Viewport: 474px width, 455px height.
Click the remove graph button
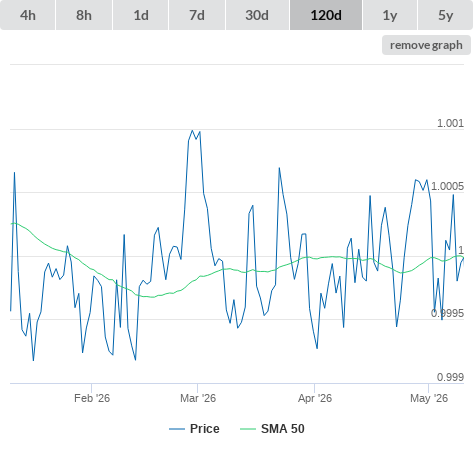point(426,45)
